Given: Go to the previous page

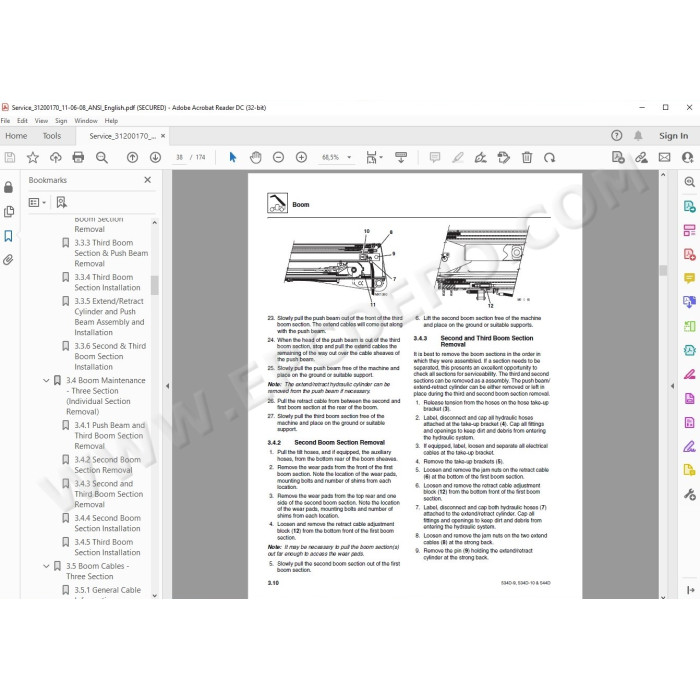Looking at the screenshot, I should [x=132, y=158].
